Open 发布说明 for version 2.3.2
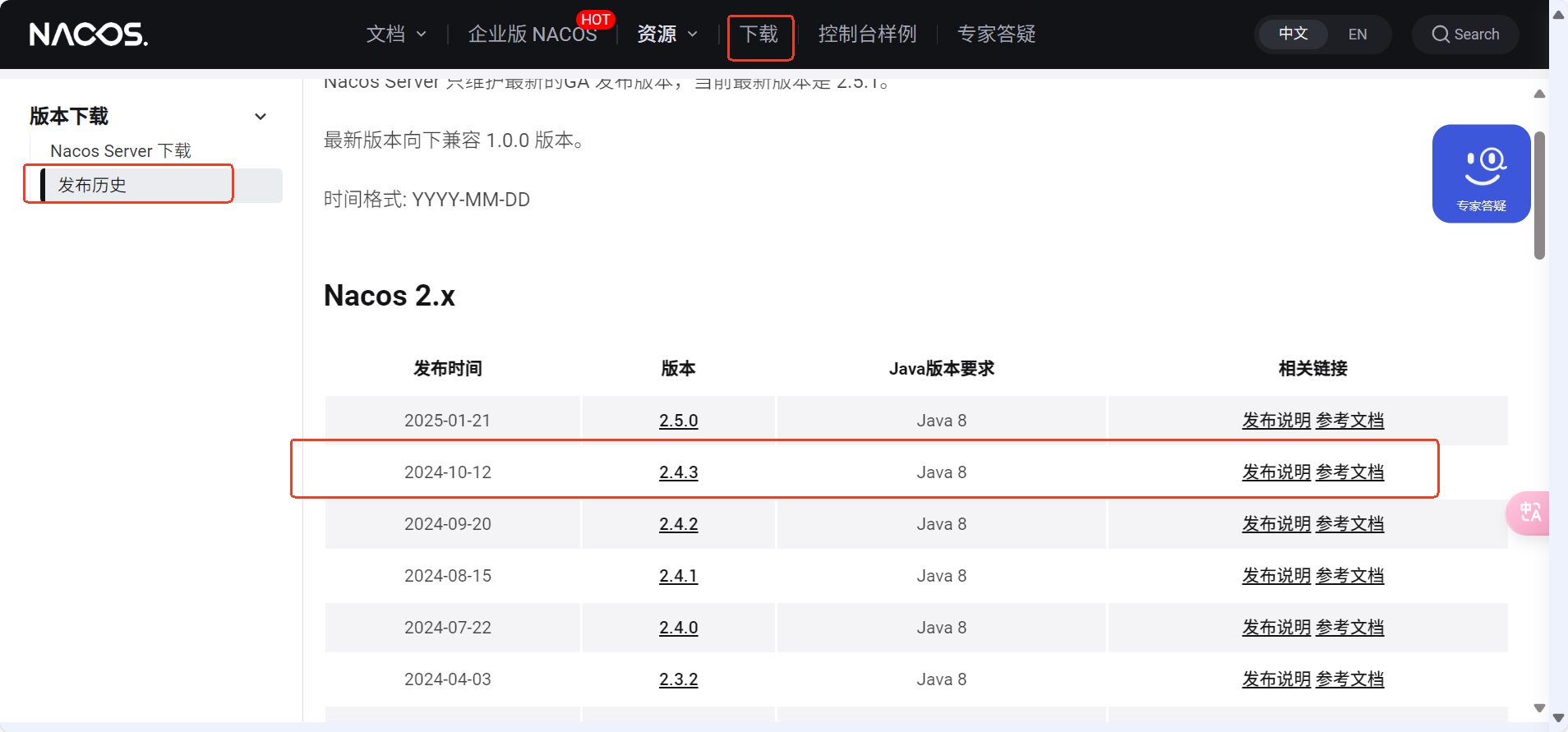The image size is (1568, 732). 1276,679
